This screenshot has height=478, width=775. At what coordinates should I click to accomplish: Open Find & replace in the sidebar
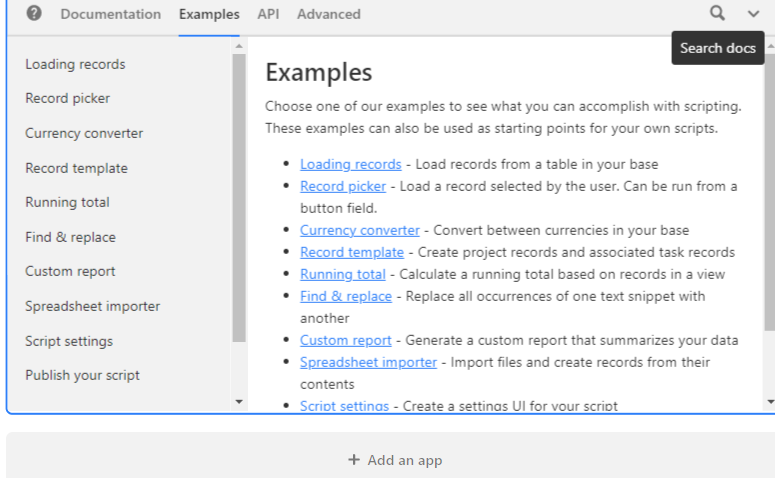pos(70,237)
